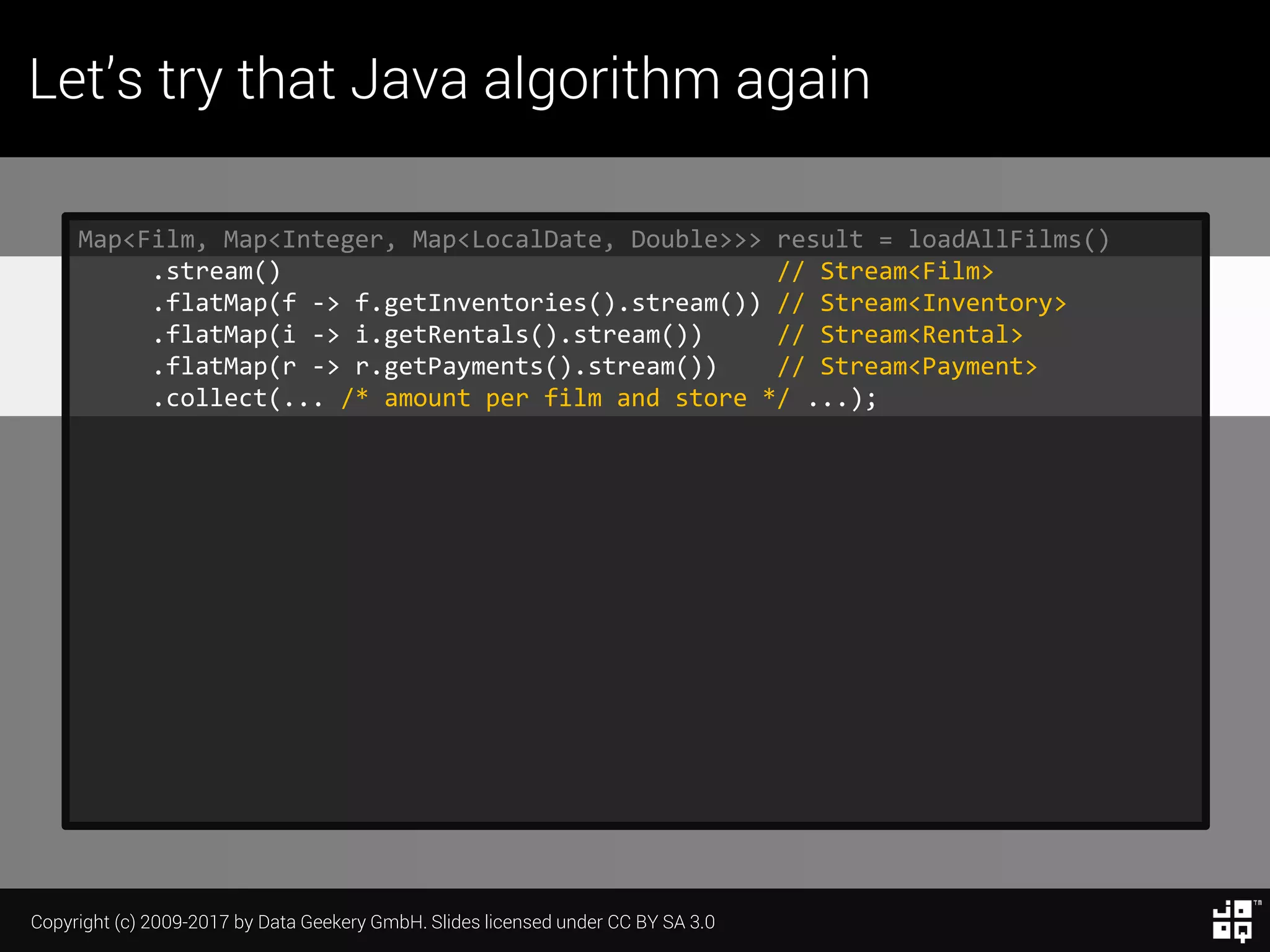Click the 'f.getInventories().stream()' flatMap line
1270x952 pixels.
click(x=456, y=303)
